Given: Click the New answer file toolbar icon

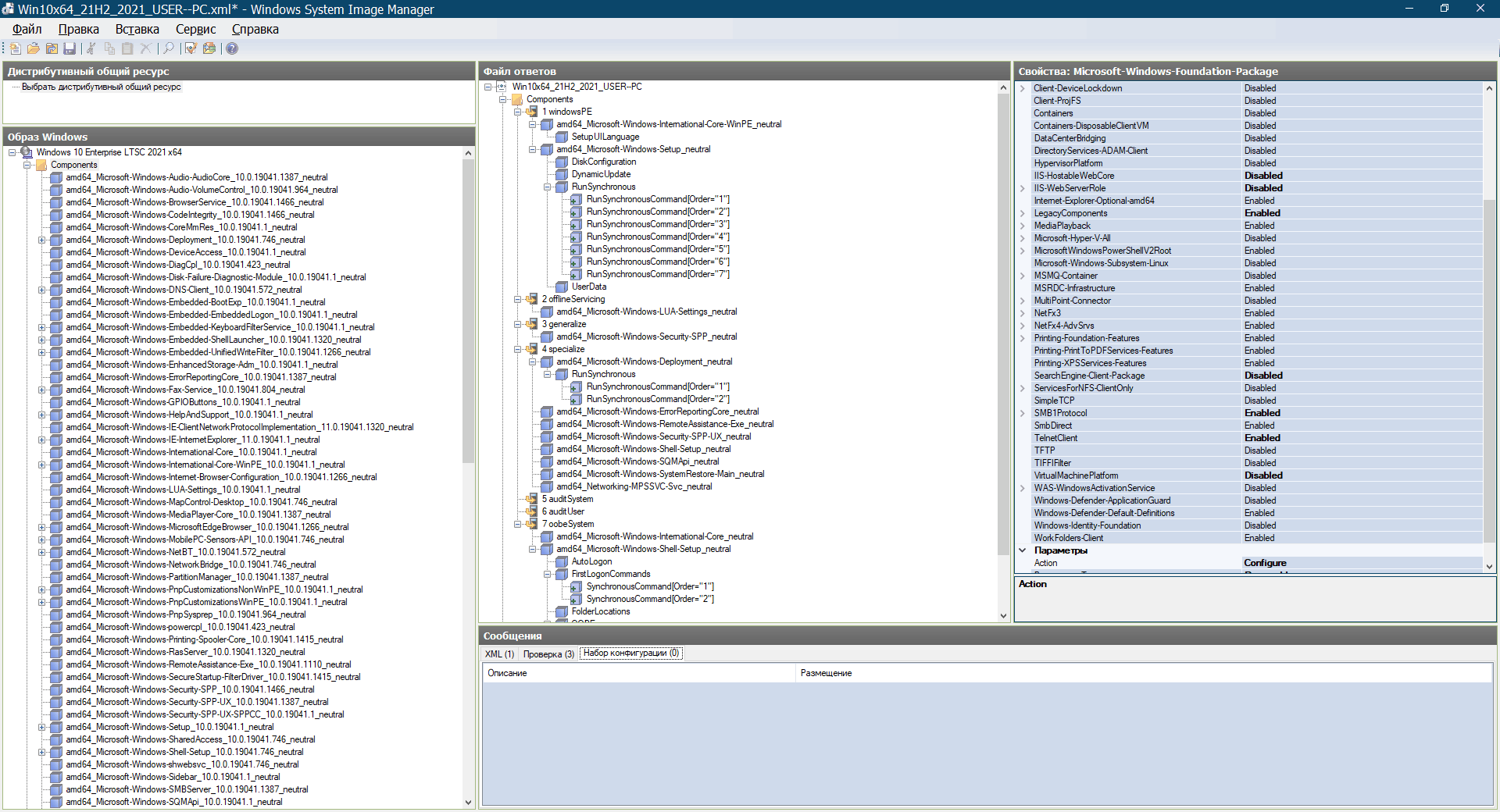Looking at the screenshot, I should tap(15, 48).
